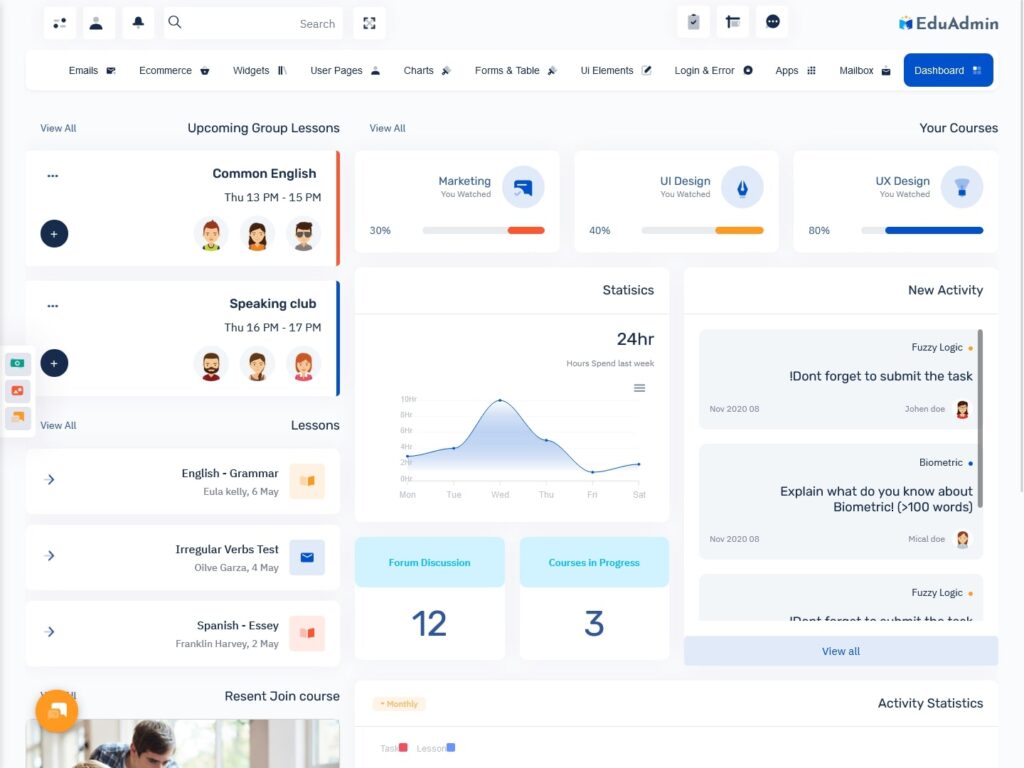
Task: Open the orange floating chat button
Action: [x=57, y=711]
